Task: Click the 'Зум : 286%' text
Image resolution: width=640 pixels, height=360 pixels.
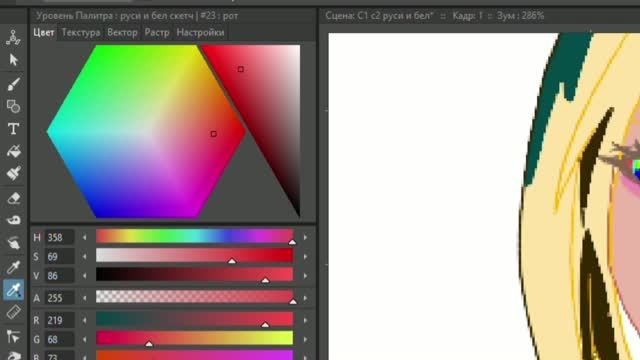Action: click(520, 16)
